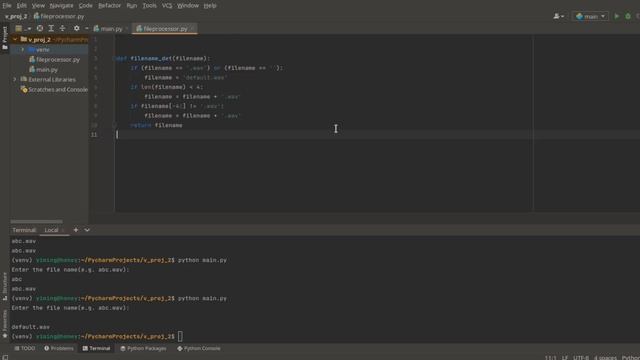Toggle the Favorites tool window sidebar button

point(4,324)
